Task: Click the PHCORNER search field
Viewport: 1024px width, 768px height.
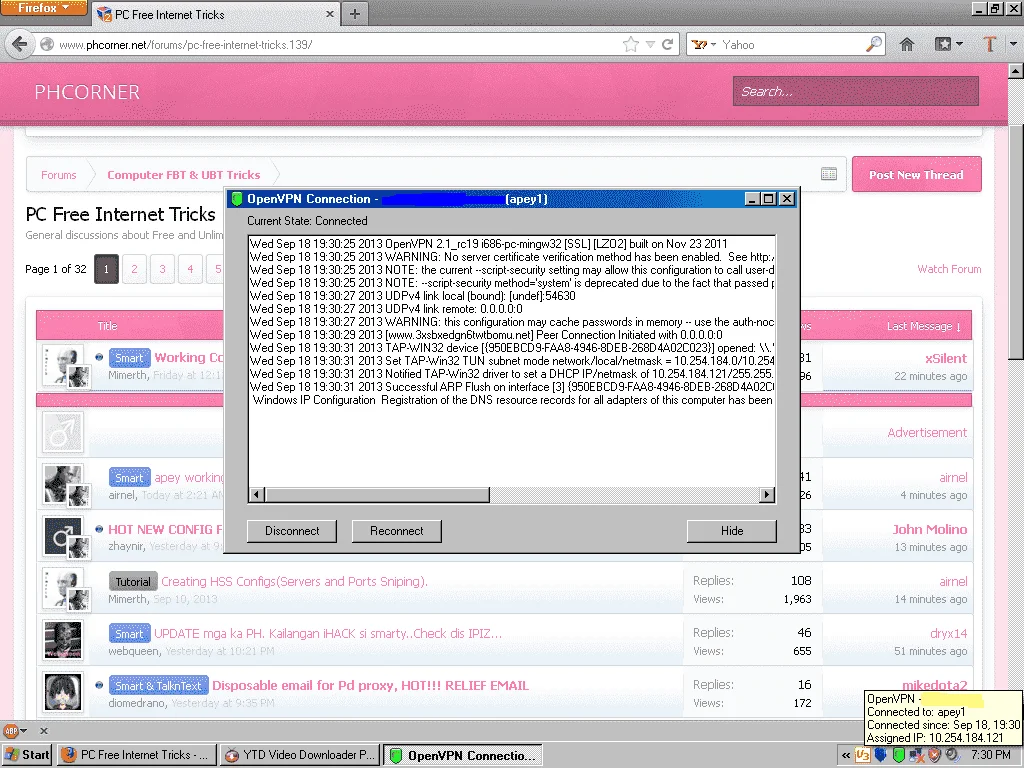Action: (x=856, y=91)
